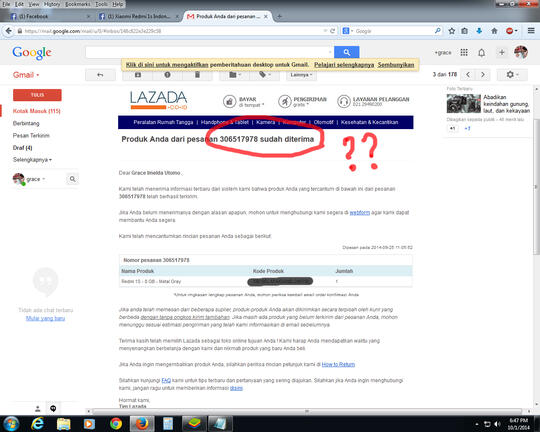540x432 pixels.
Task: Go to the newer email arrow
Action: click(x=468, y=74)
